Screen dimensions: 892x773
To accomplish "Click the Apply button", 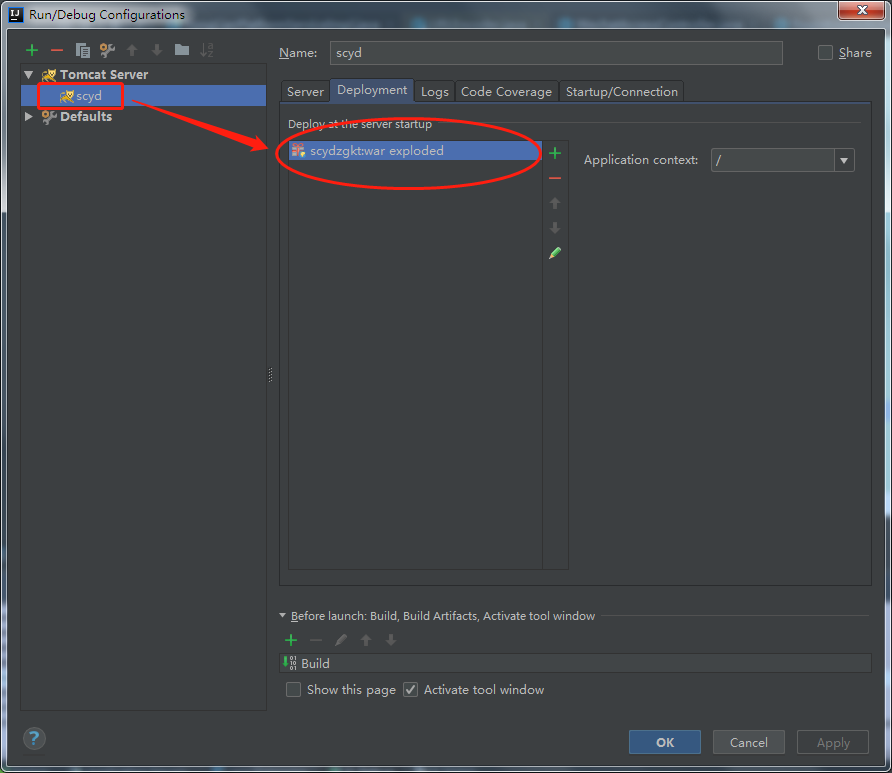I will (832, 742).
